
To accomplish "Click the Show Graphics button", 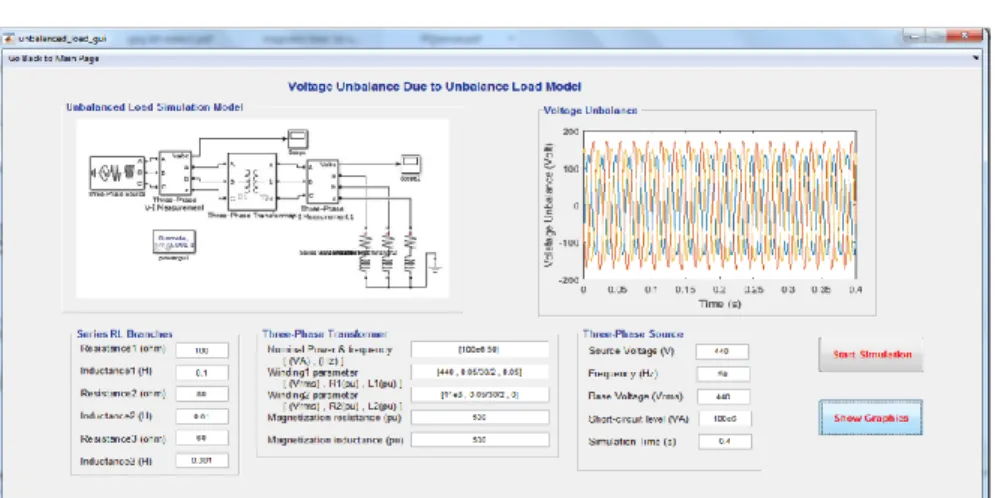I will point(871,418).
